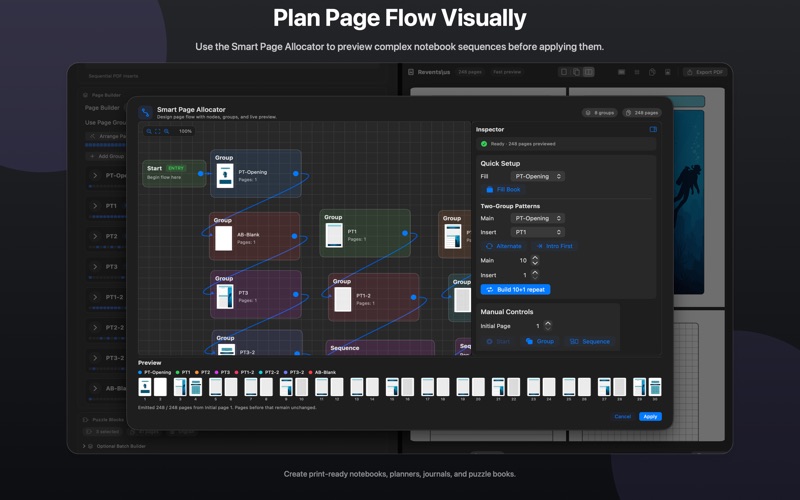Toggle the Inspector panel sidebar icon
The height and width of the screenshot is (500, 800).
click(x=653, y=129)
